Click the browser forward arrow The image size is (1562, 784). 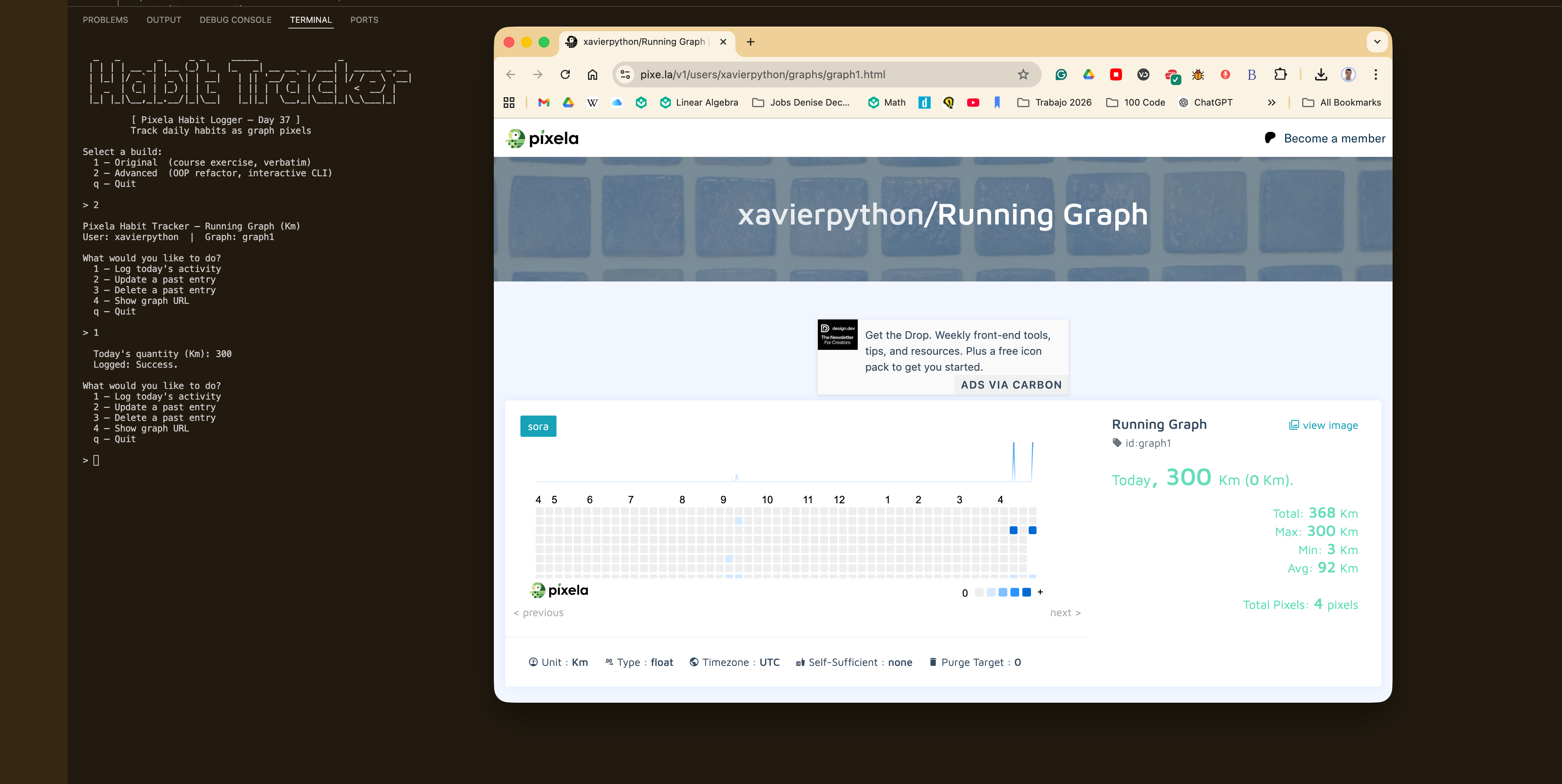click(538, 74)
